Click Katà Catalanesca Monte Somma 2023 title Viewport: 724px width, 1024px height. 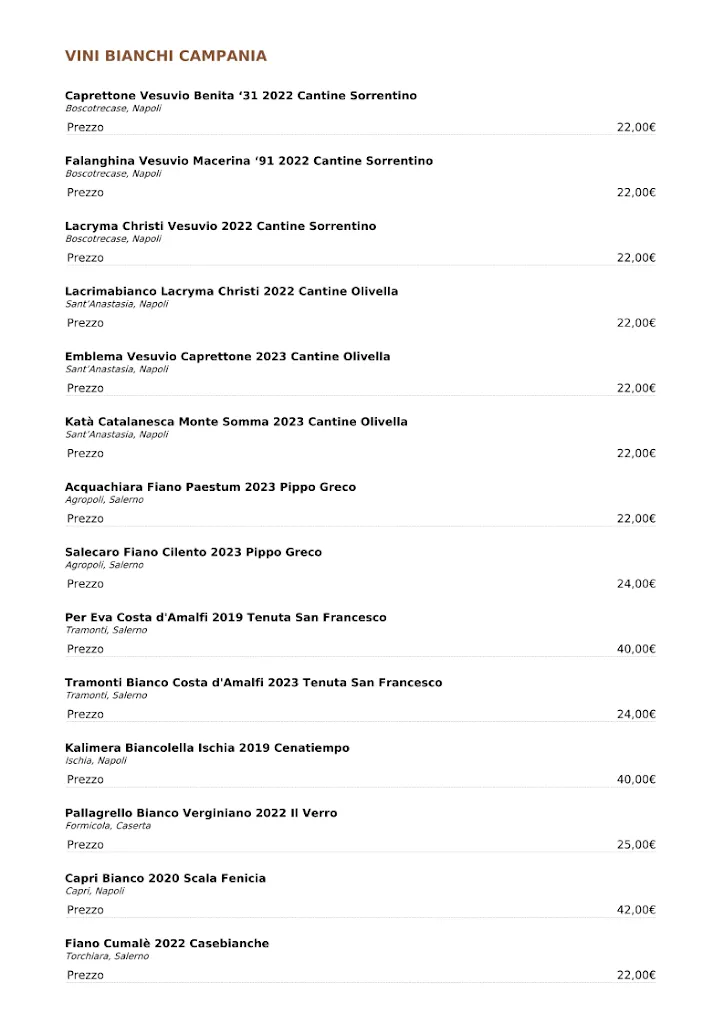(x=236, y=422)
